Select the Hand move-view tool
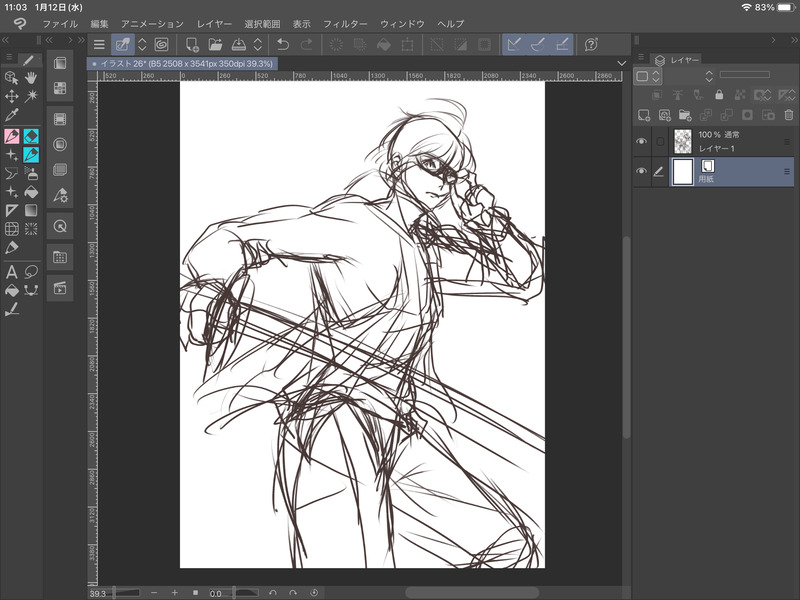 (x=31, y=78)
